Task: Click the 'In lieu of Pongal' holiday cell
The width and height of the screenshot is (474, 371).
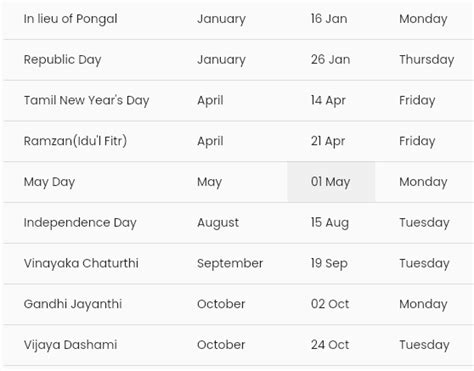Action: point(70,19)
